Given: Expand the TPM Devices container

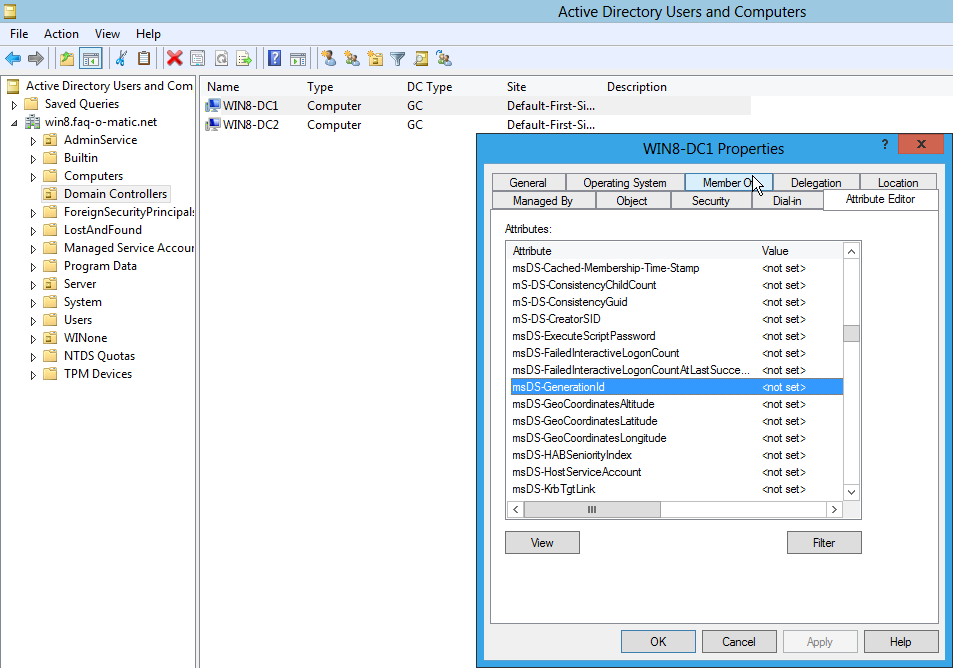Looking at the screenshot, I should pyautogui.click(x=33, y=375).
